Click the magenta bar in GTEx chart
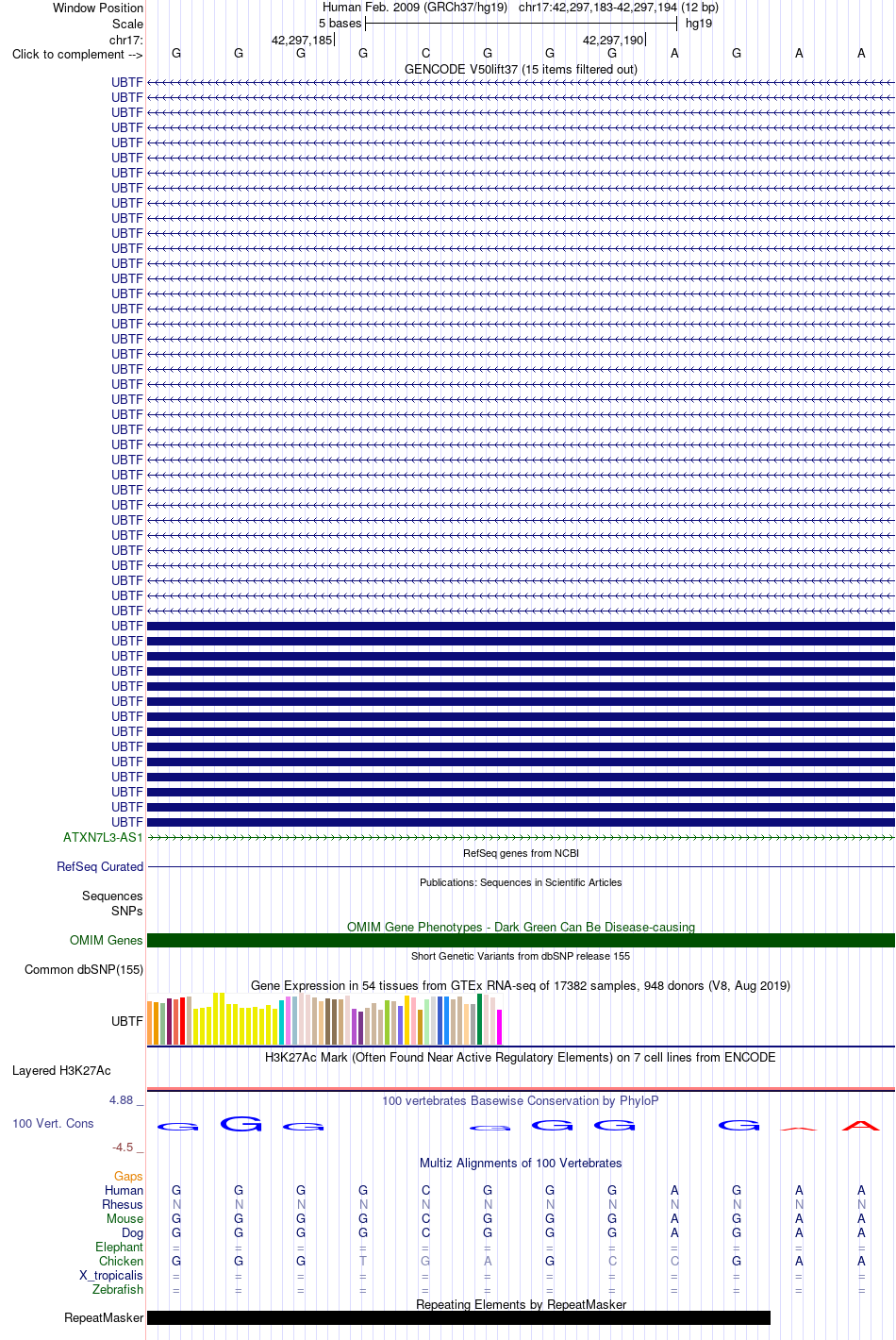896x1340 pixels. tap(500, 1027)
